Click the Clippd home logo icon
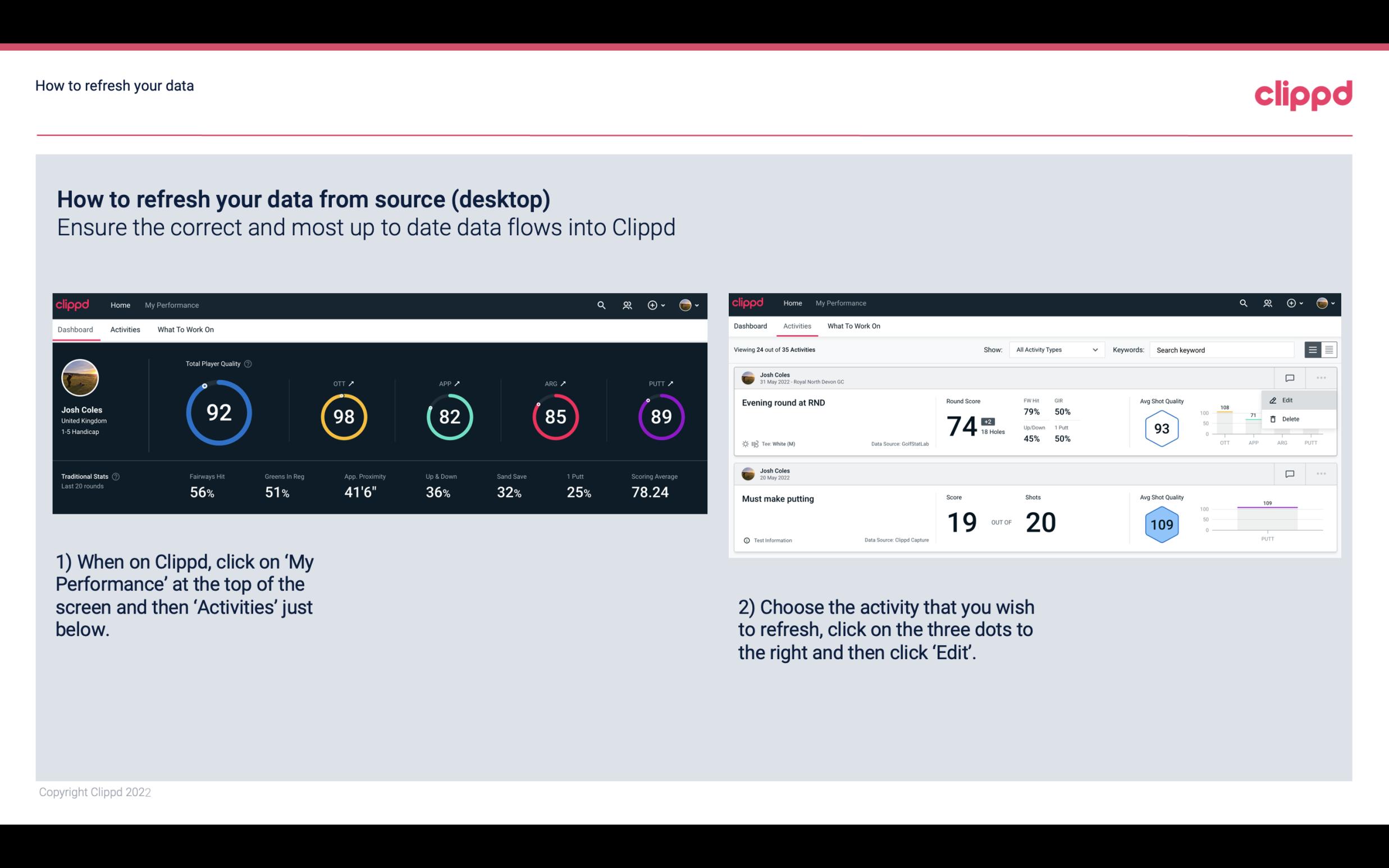Screen dimensions: 1389x868 [x=73, y=304]
